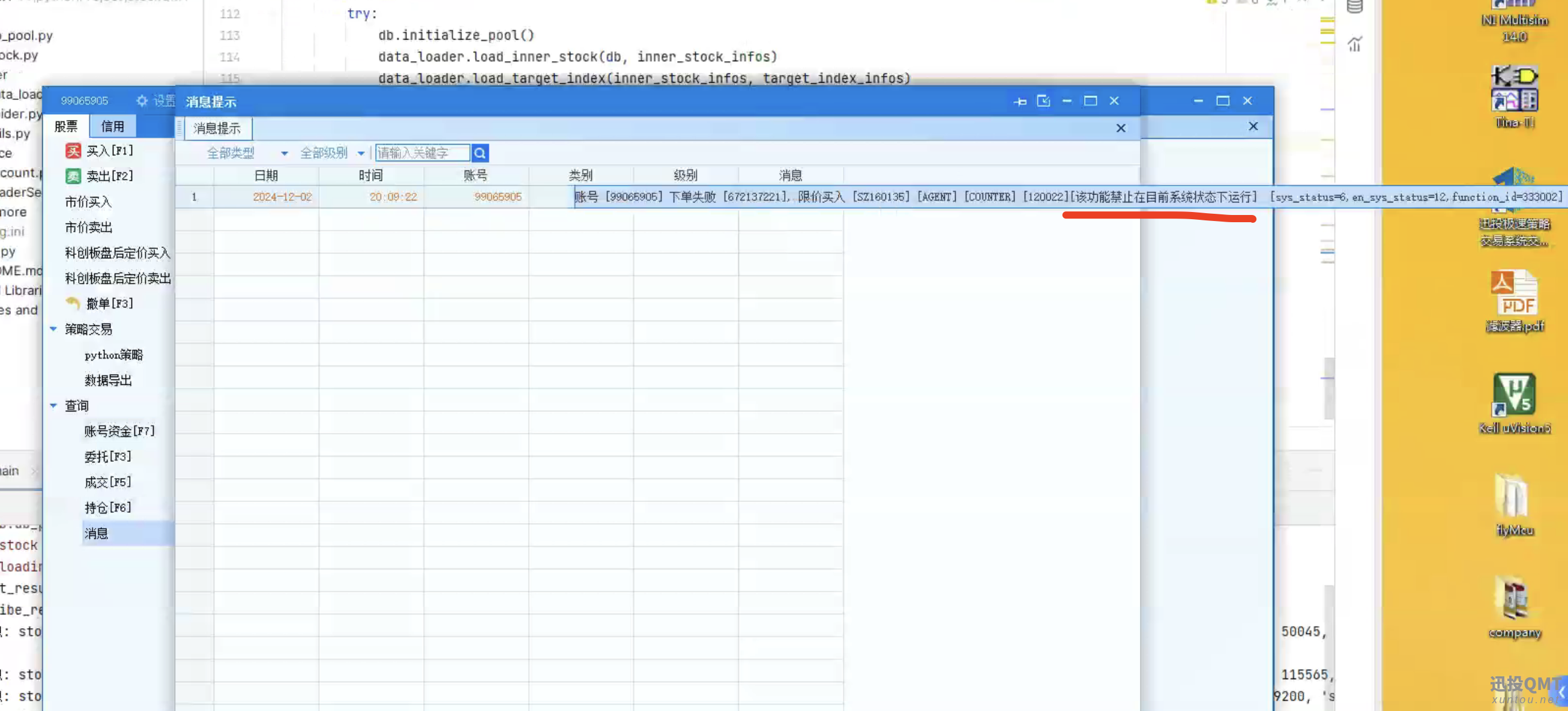Open 迅投极速策略交易系统 desktop shortcut
Image resolution: width=1568 pixels, height=711 pixels.
(x=1515, y=207)
